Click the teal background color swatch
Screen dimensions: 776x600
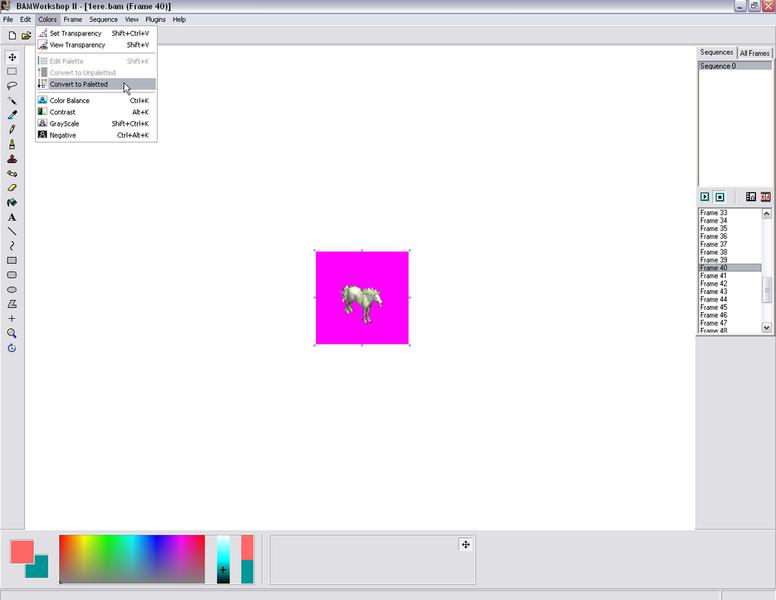pyautogui.click(x=41, y=569)
